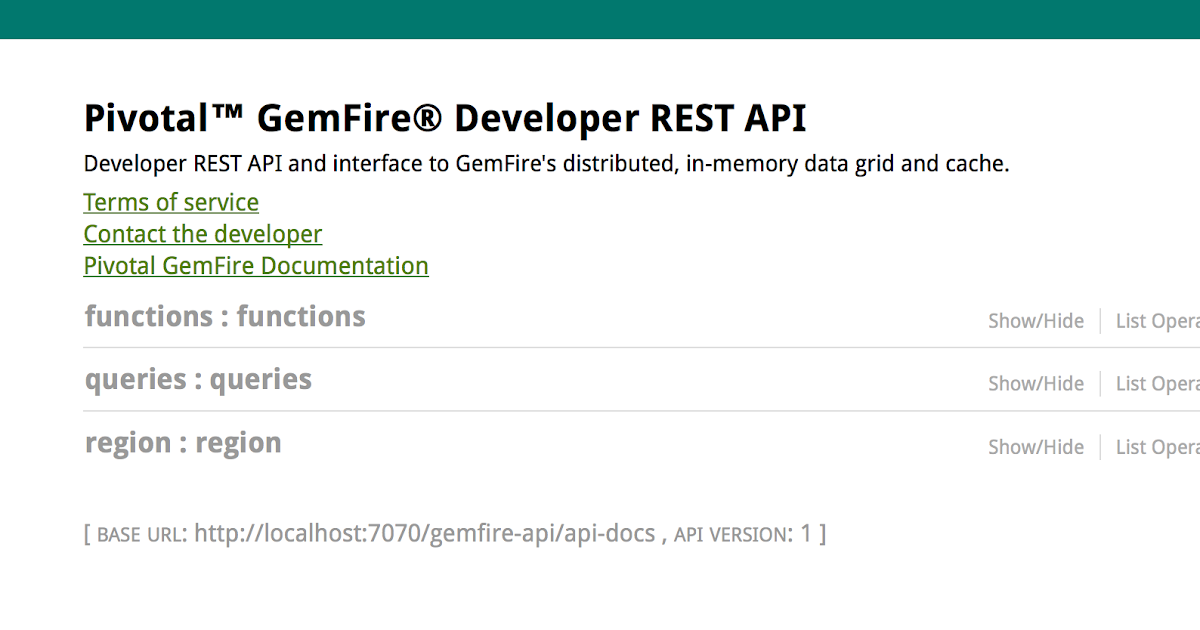
Task: Toggle Show/Hide for the queries resource
Action: (x=1036, y=384)
